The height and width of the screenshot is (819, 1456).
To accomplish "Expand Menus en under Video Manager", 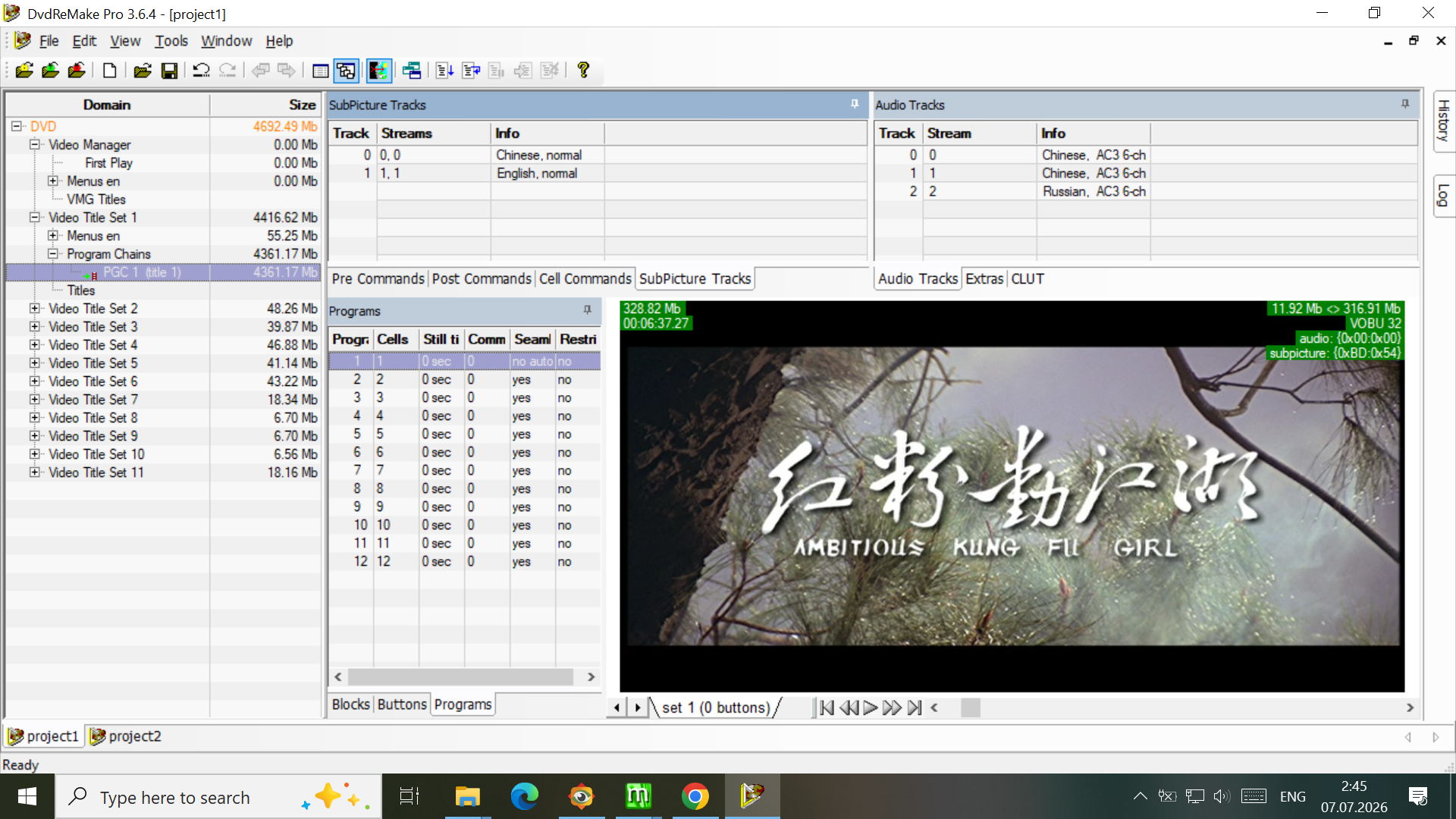I will (x=53, y=180).
